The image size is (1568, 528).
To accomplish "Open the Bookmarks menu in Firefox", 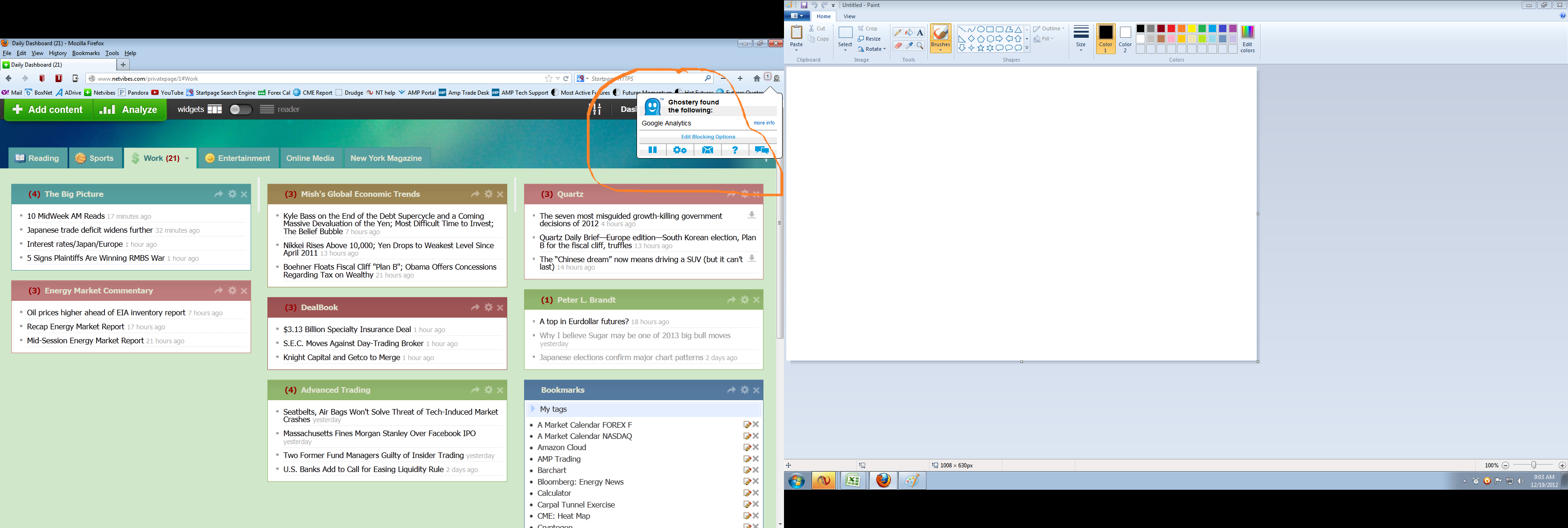I will coord(85,54).
